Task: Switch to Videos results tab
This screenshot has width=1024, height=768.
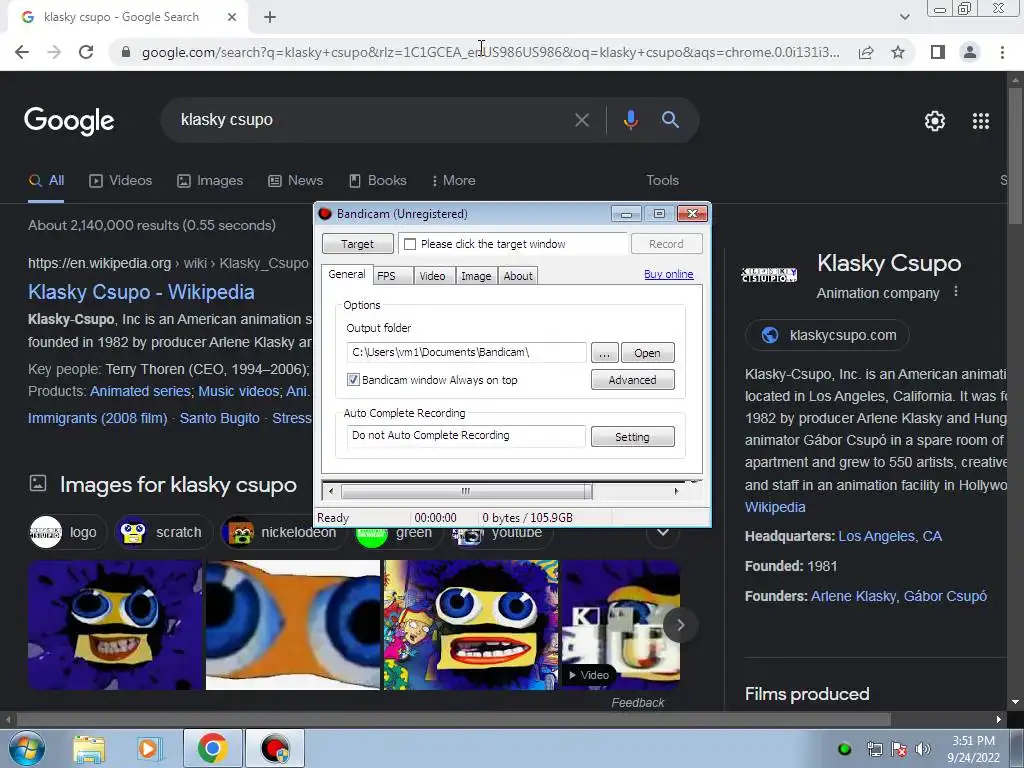Action: [x=121, y=181]
